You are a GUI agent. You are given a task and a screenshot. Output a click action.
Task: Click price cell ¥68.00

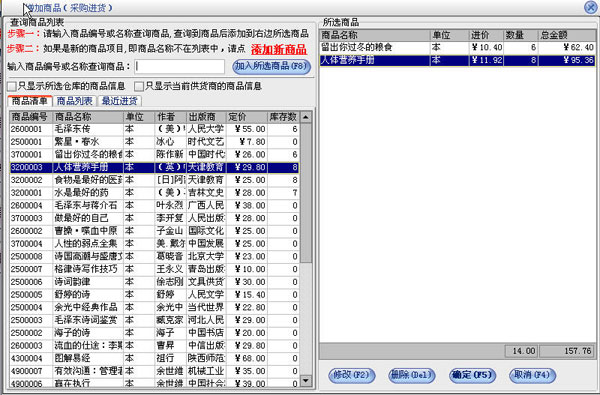(x=247, y=358)
